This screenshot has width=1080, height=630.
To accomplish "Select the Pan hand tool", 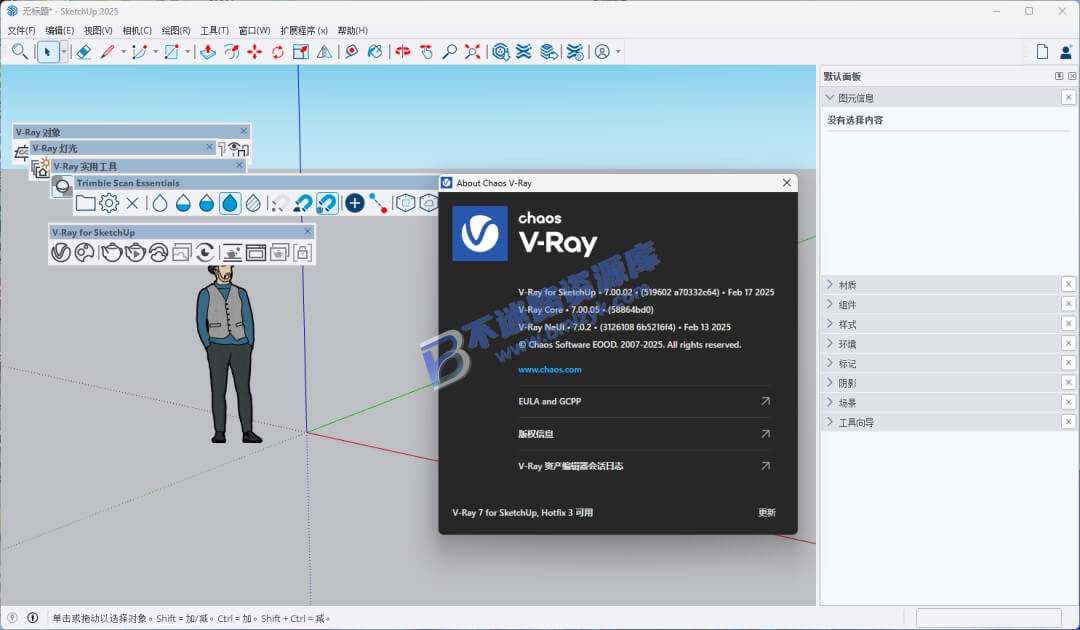I will point(426,52).
